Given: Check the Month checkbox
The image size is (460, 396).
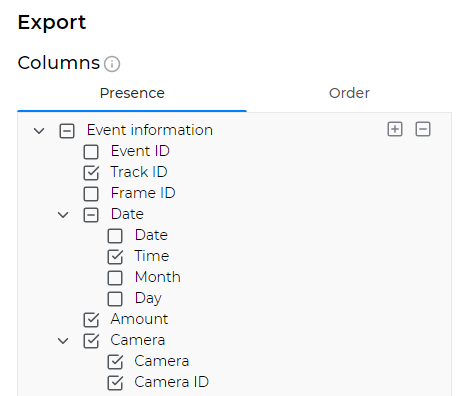Looking at the screenshot, I should [x=115, y=278].
